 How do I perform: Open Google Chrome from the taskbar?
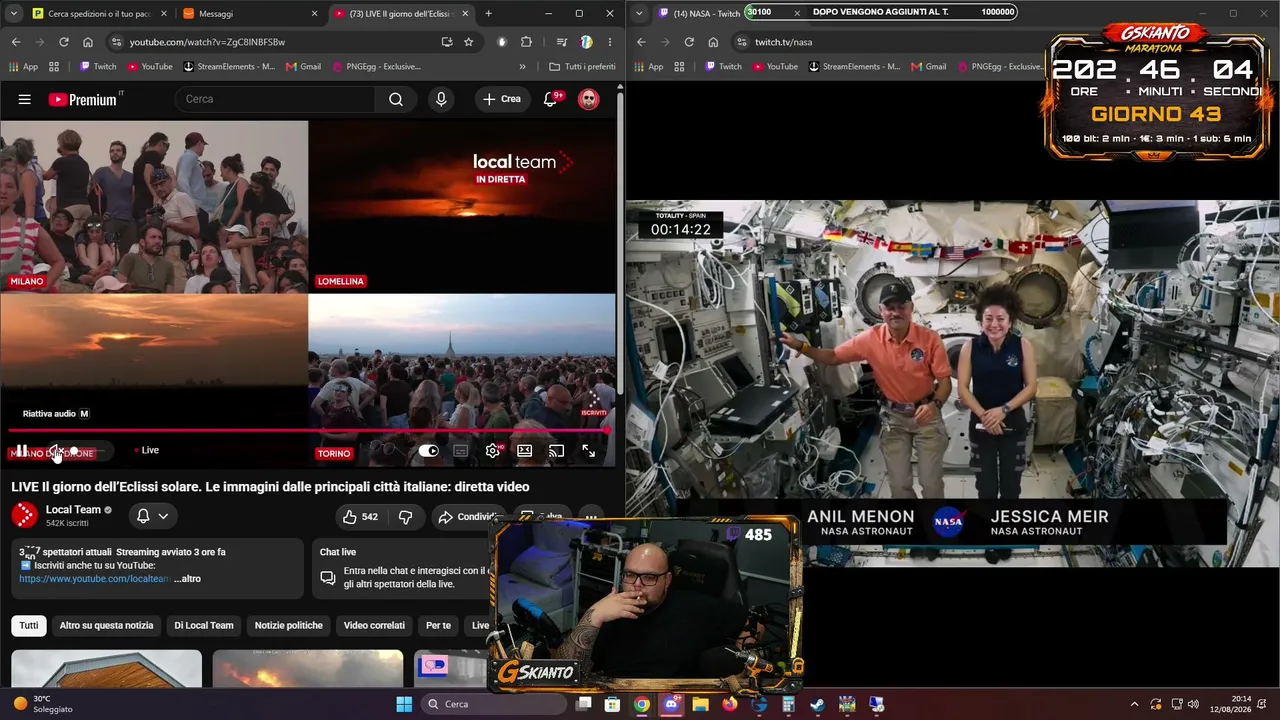[642, 704]
